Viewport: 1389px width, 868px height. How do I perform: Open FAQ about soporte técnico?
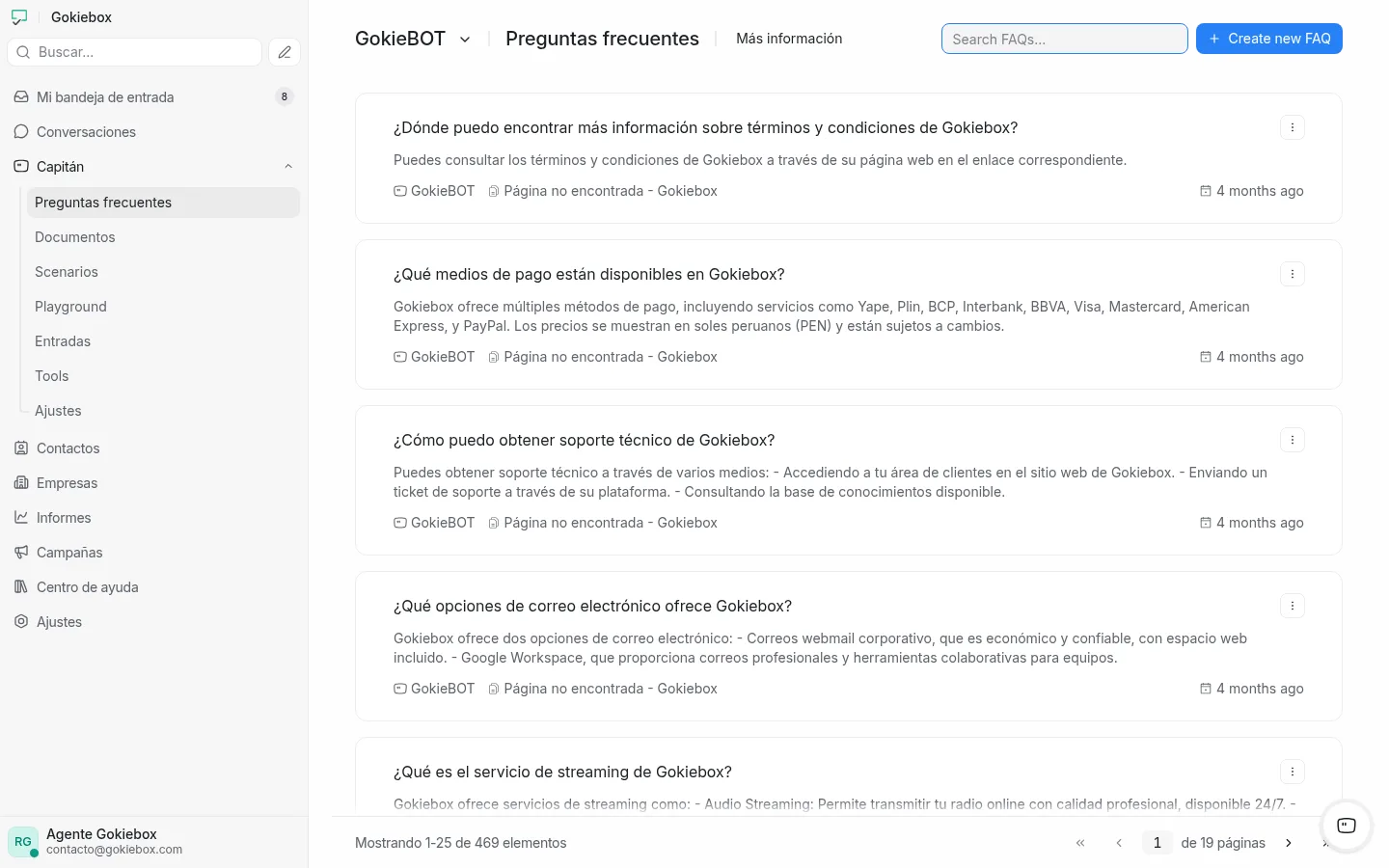pos(584,440)
